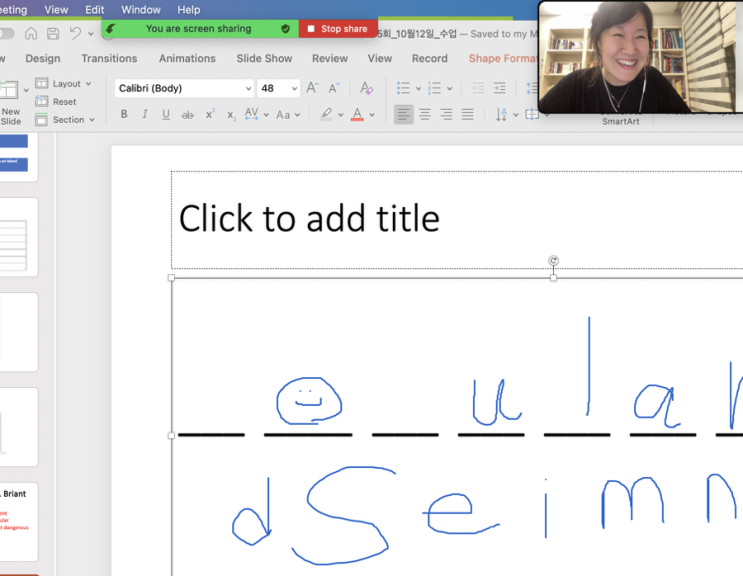Open the font size 48 combo box
The height and width of the screenshot is (576, 743).
tap(278, 88)
